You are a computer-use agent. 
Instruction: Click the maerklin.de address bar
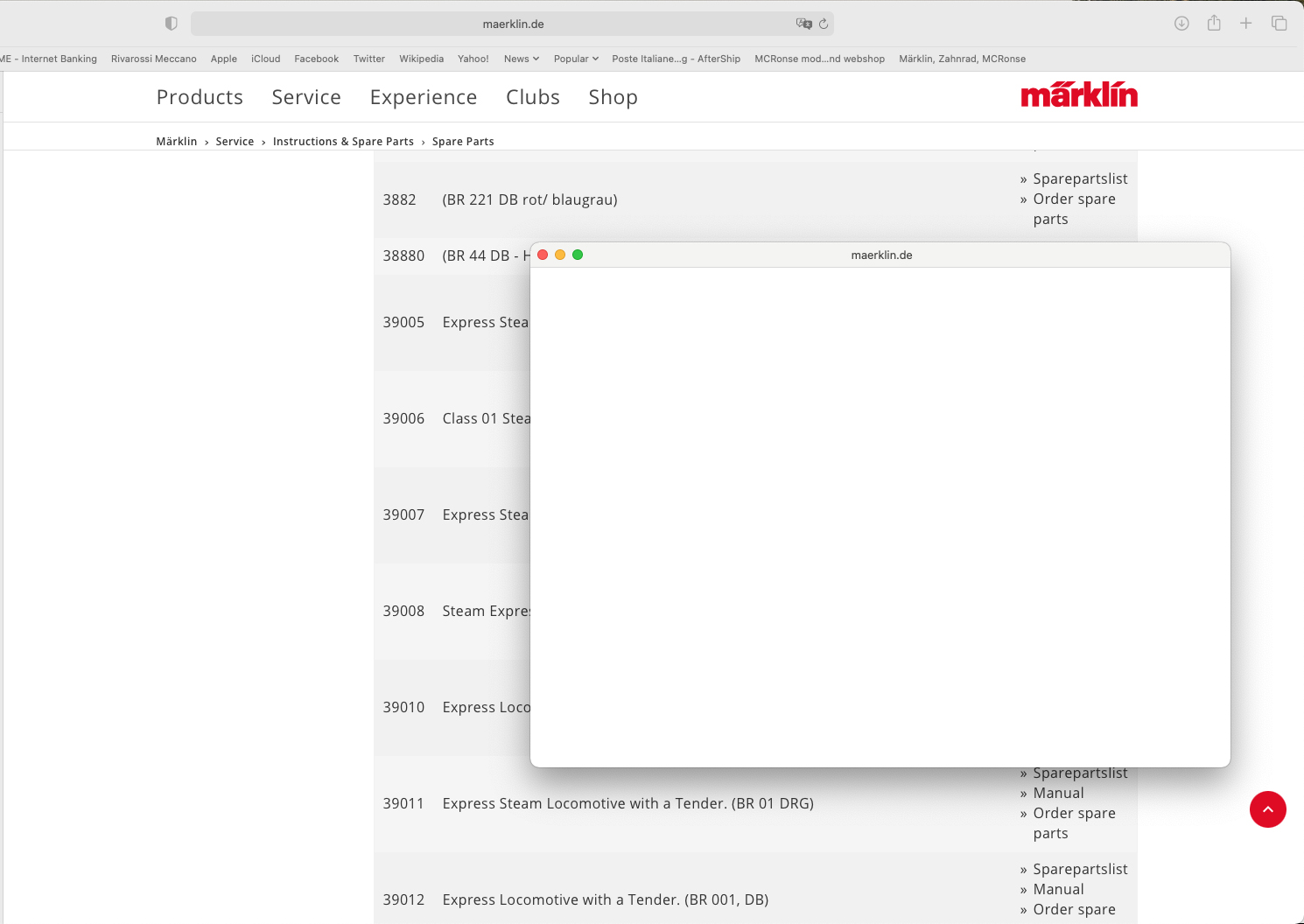click(x=513, y=24)
